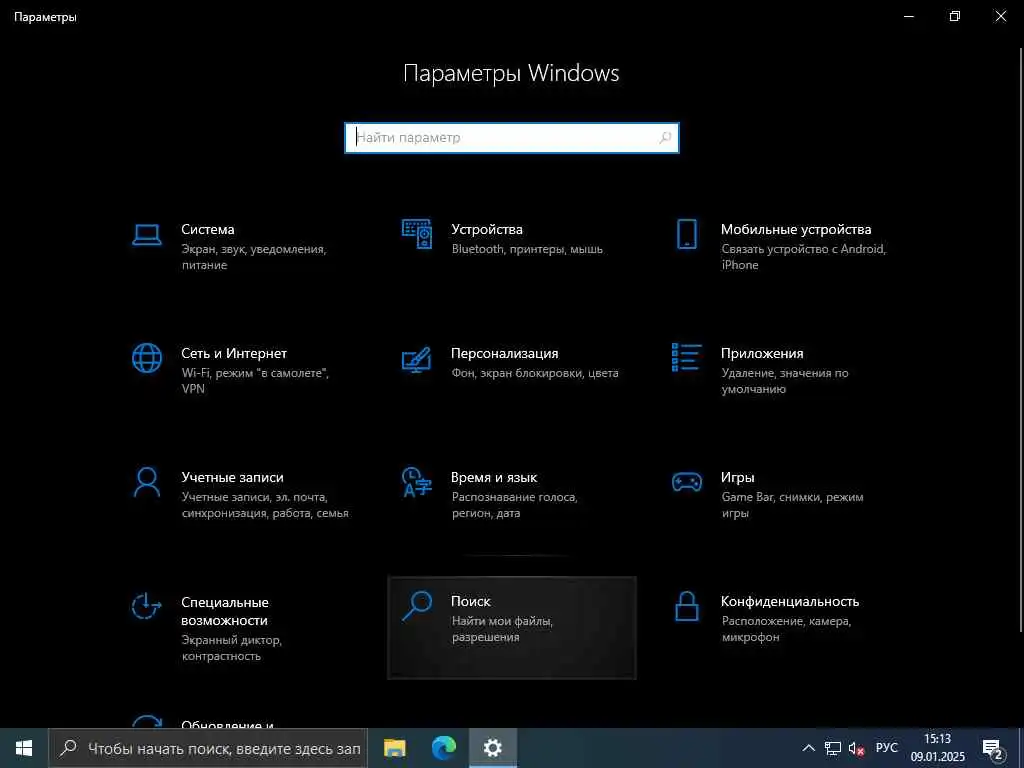This screenshot has height=768, width=1024.
Task: Open the Персонализация paintbrush icon
Action: pos(417,359)
